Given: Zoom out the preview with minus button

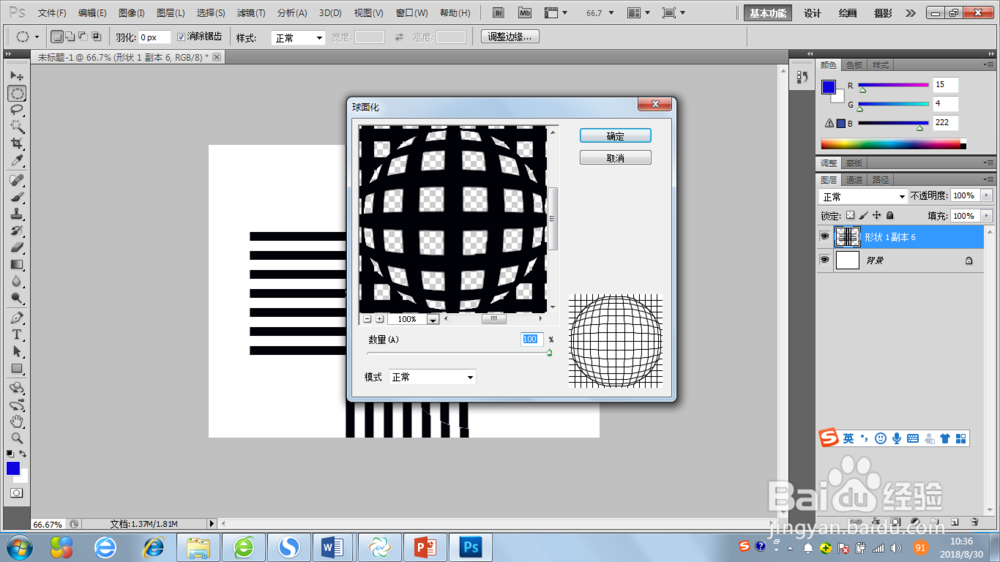Looking at the screenshot, I should [367, 319].
